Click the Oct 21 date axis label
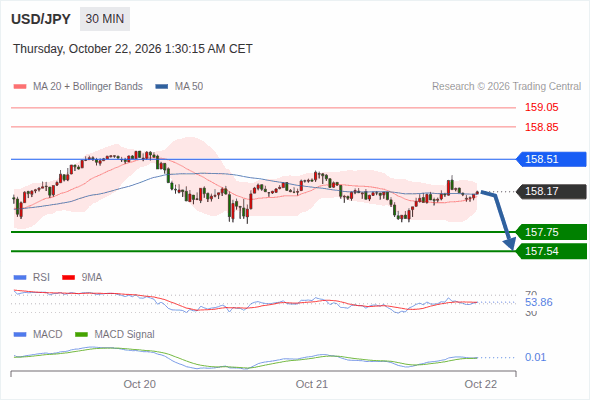The height and width of the screenshot is (400, 590). point(312,384)
